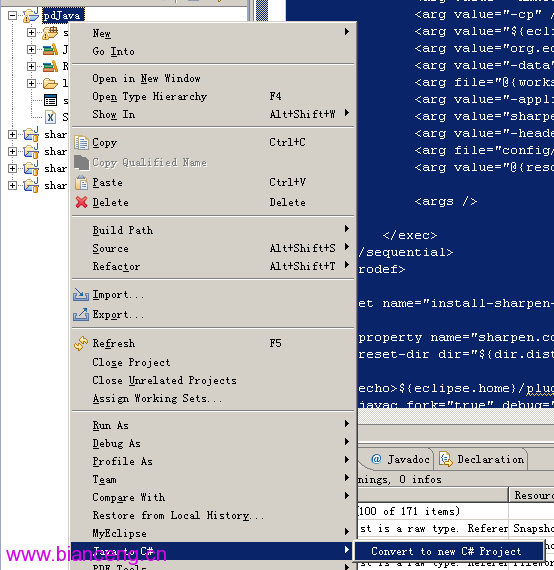Select the first library books icon
This screenshot has width=554, height=570.
point(50,49)
